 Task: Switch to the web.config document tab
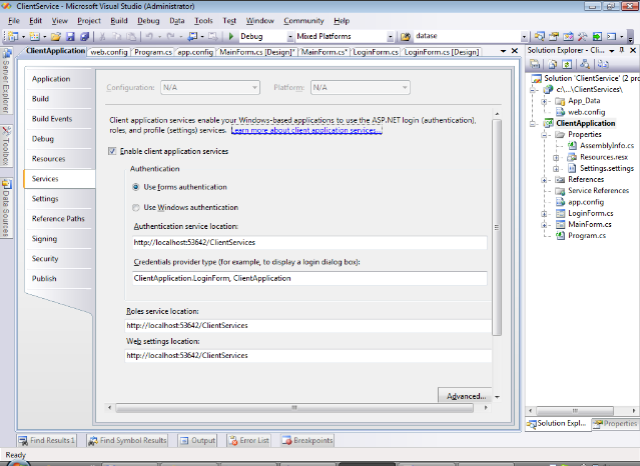109,52
